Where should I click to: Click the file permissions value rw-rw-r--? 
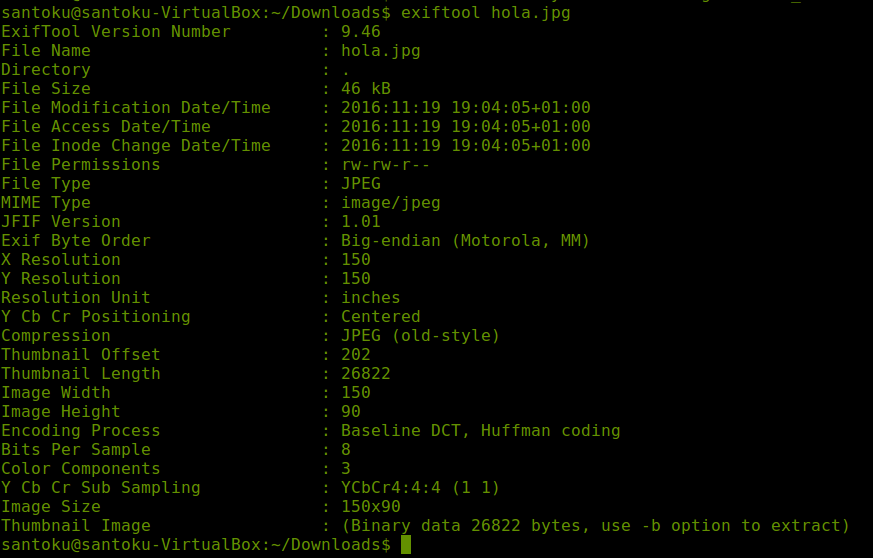coord(385,164)
